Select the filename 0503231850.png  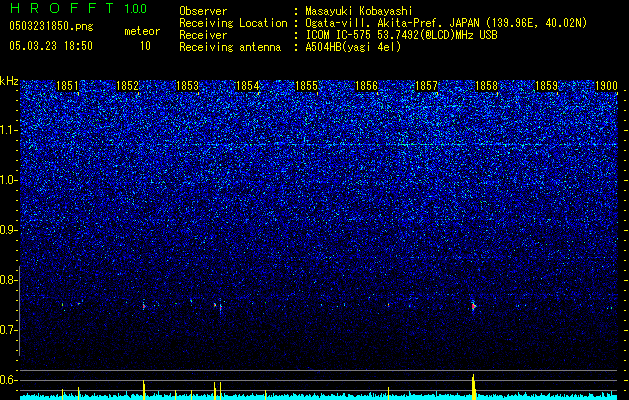tap(51, 26)
